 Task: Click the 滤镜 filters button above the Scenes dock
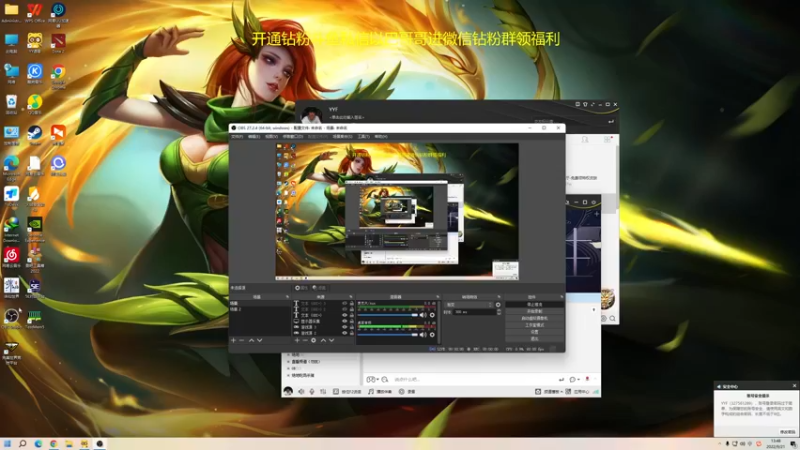click(319, 288)
